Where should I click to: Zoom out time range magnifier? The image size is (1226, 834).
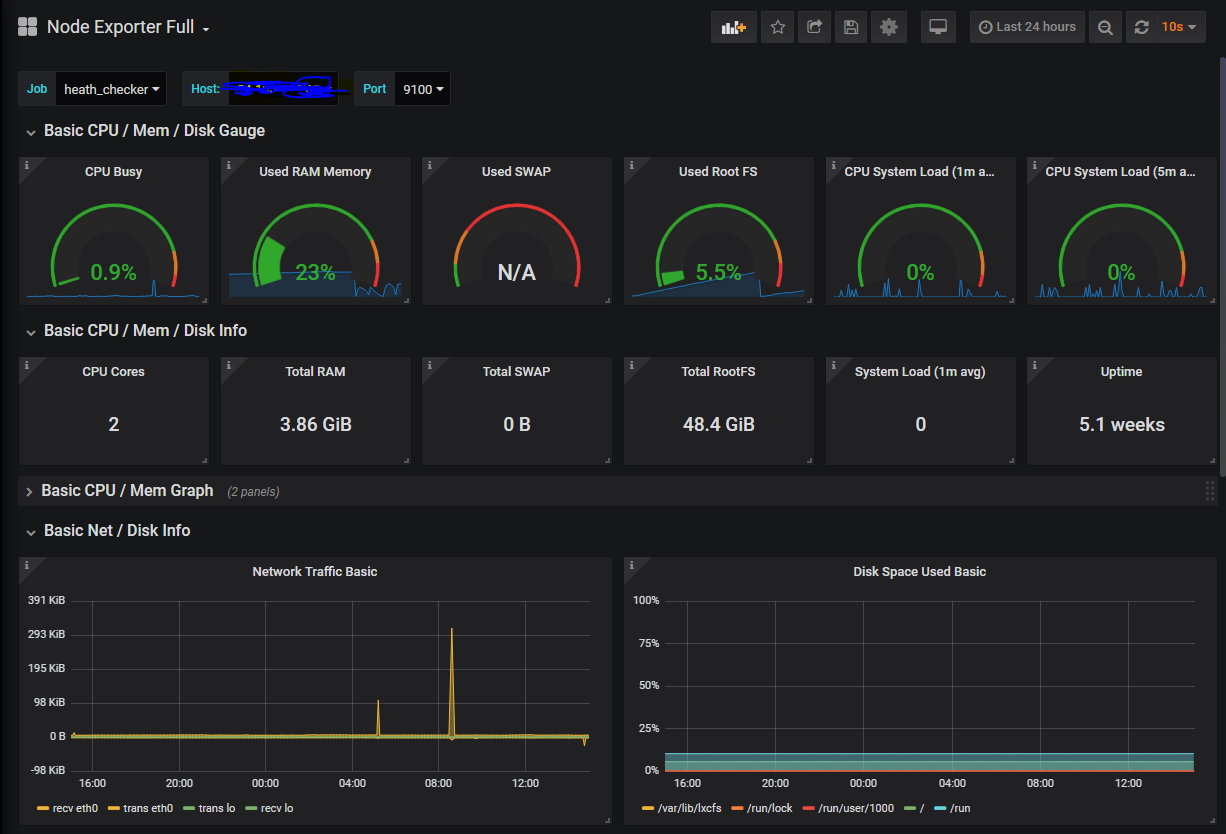point(1104,27)
